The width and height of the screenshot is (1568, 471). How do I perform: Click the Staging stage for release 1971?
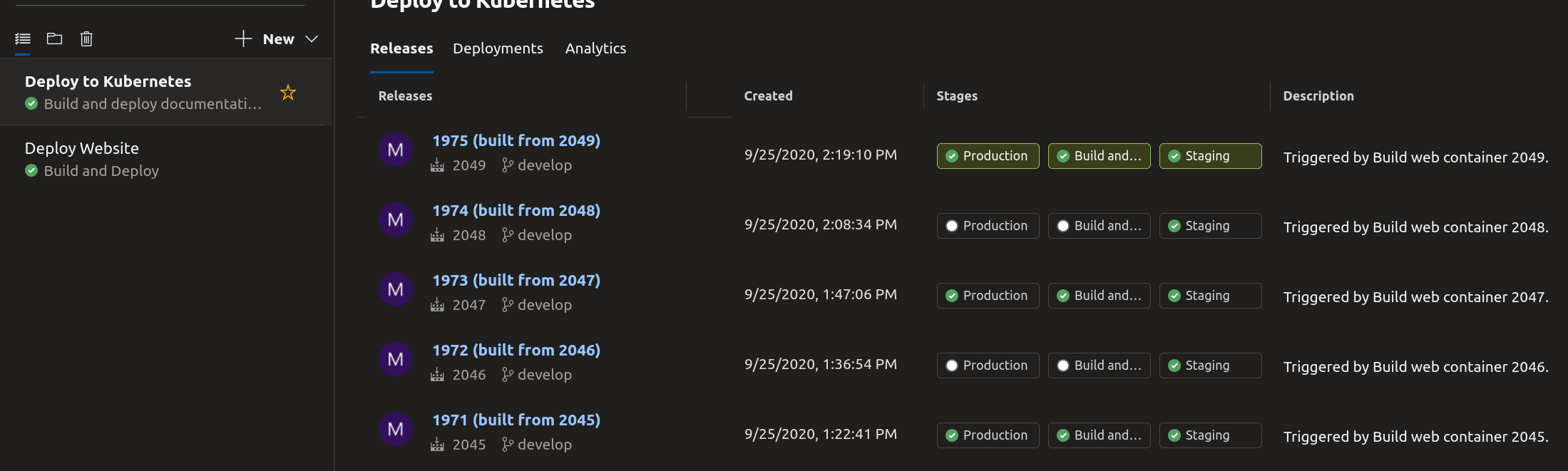pyautogui.click(x=1210, y=435)
